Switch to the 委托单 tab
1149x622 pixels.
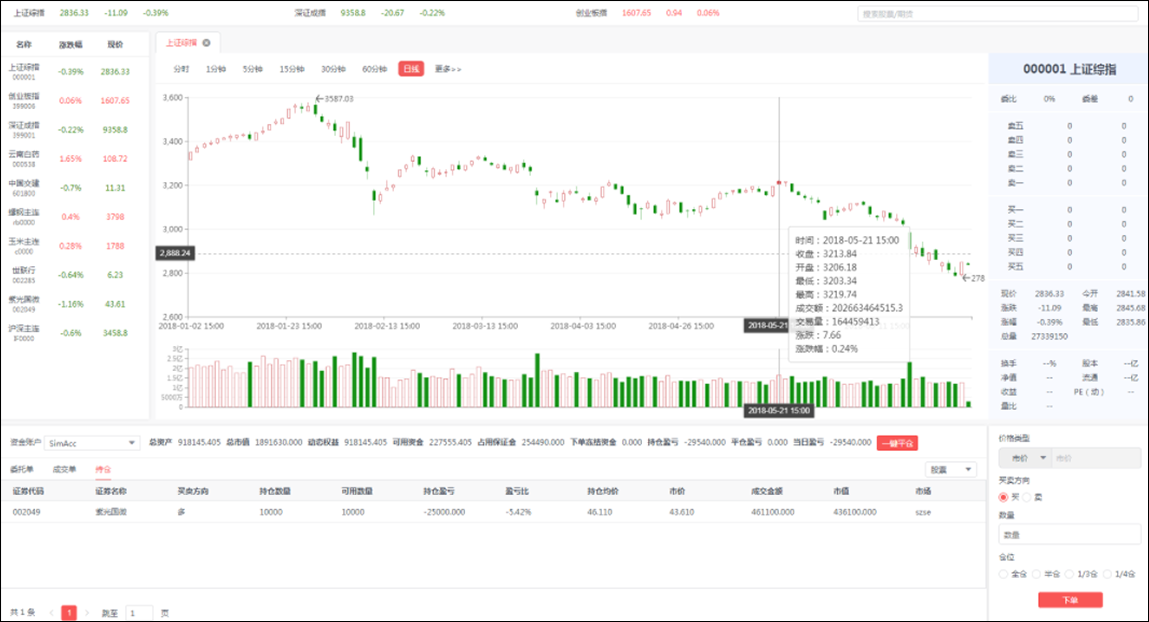click(22, 469)
